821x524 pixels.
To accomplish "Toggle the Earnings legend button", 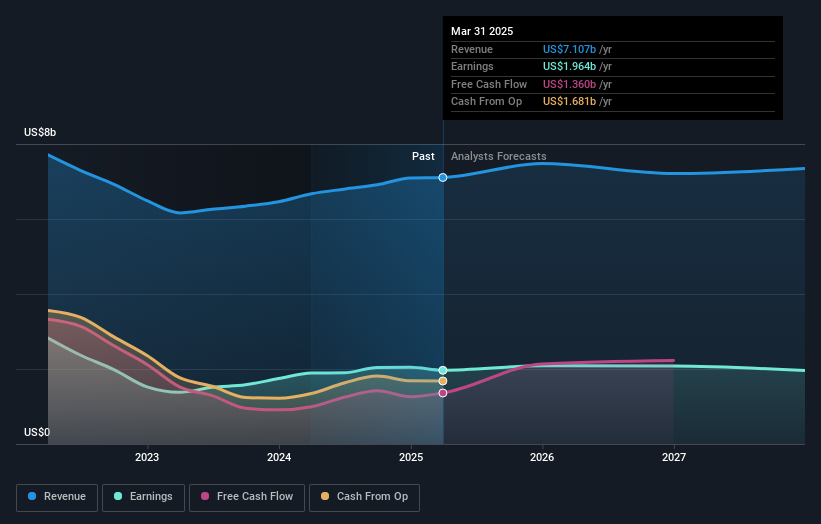I will click(x=143, y=497).
